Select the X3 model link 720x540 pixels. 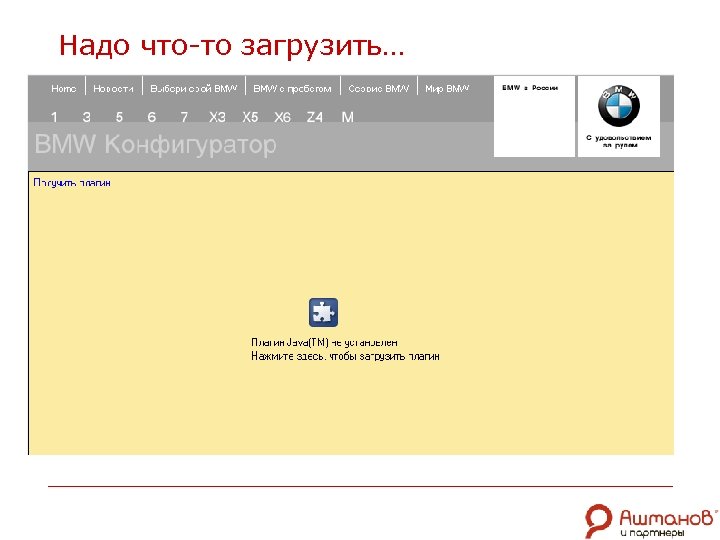point(217,118)
